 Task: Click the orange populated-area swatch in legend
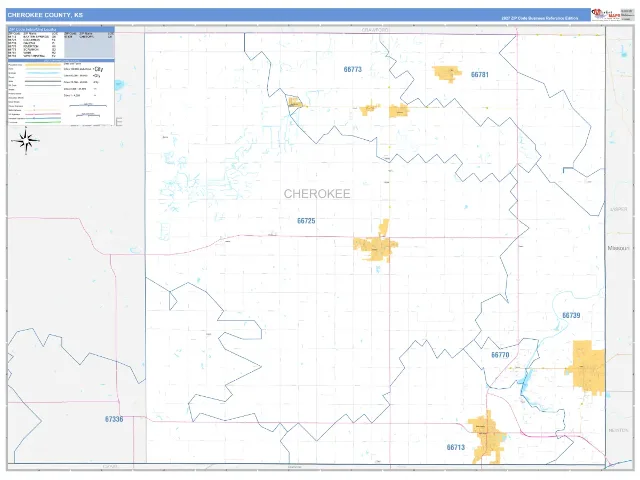(43, 65)
